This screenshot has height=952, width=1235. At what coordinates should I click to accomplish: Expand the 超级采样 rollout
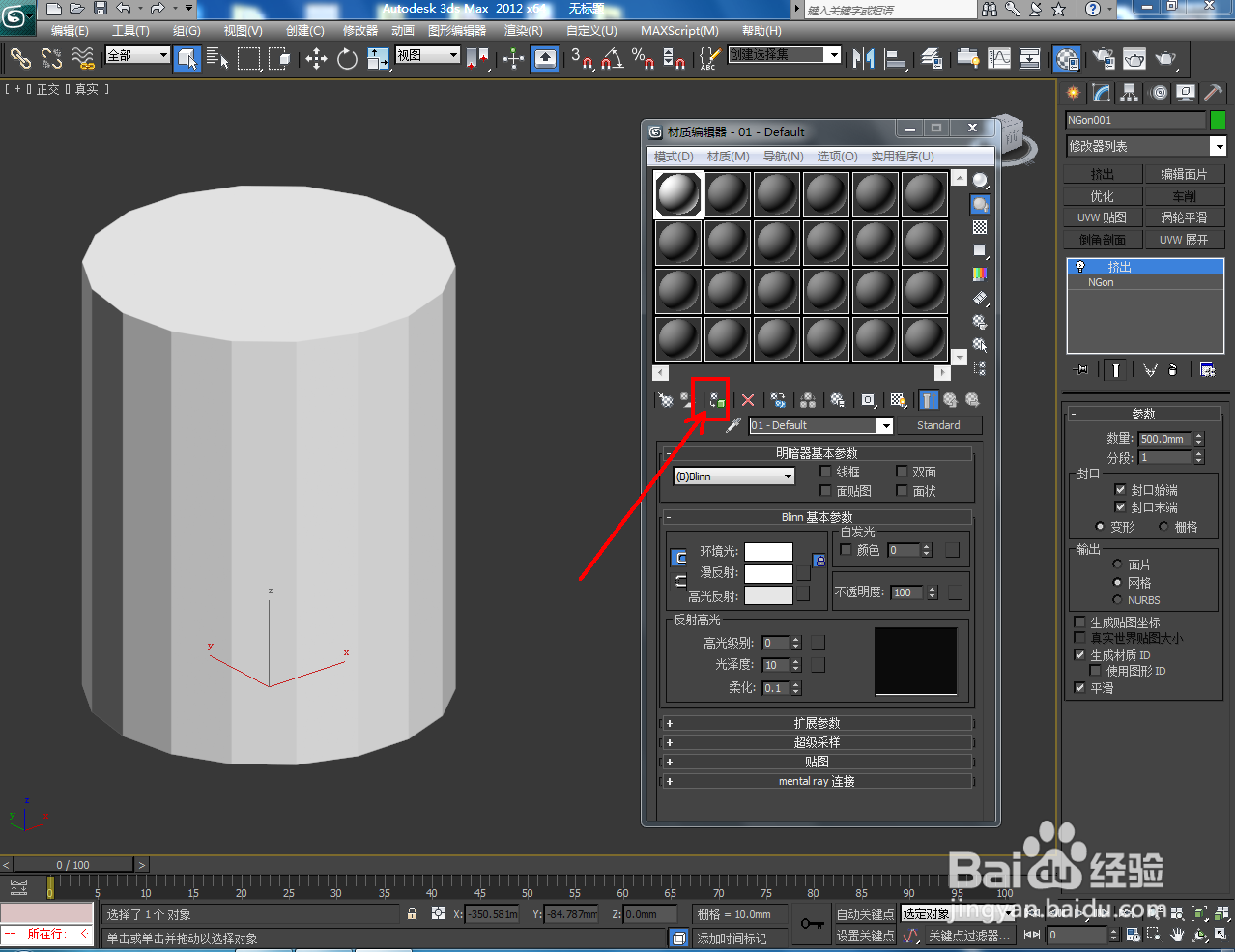pos(817,742)
